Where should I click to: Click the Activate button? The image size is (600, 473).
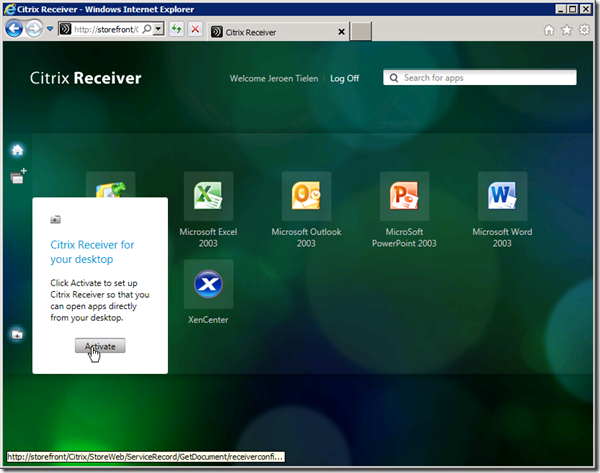click(x=100, y=346)
